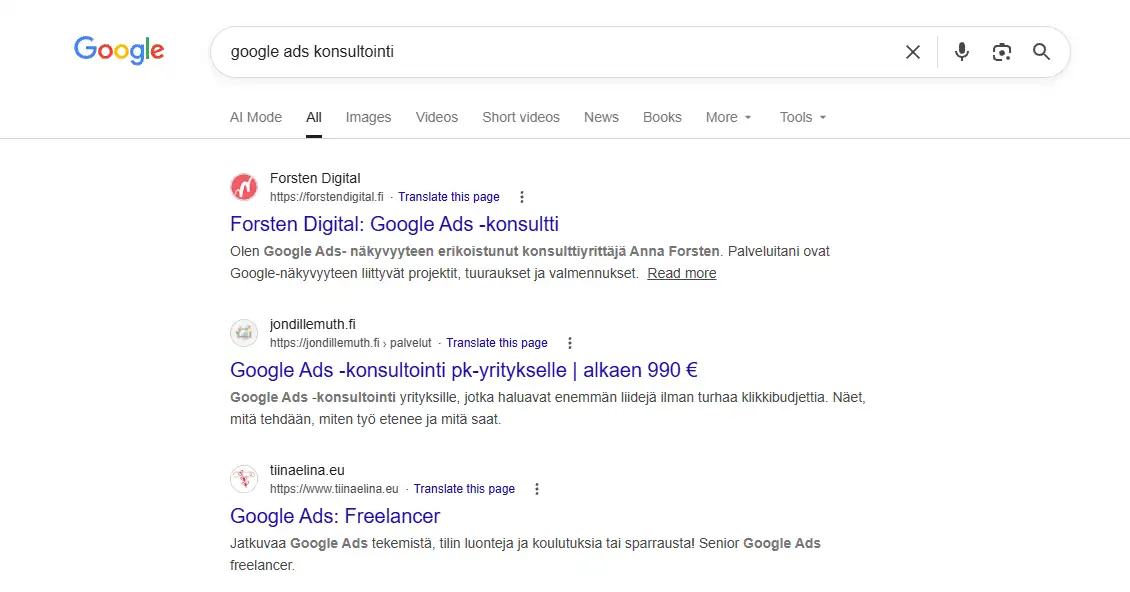This screenshot has height=592, width=1130.
Task: Open the three-dot menu beside tiinaelina.eu
Action: click(537, 489)
